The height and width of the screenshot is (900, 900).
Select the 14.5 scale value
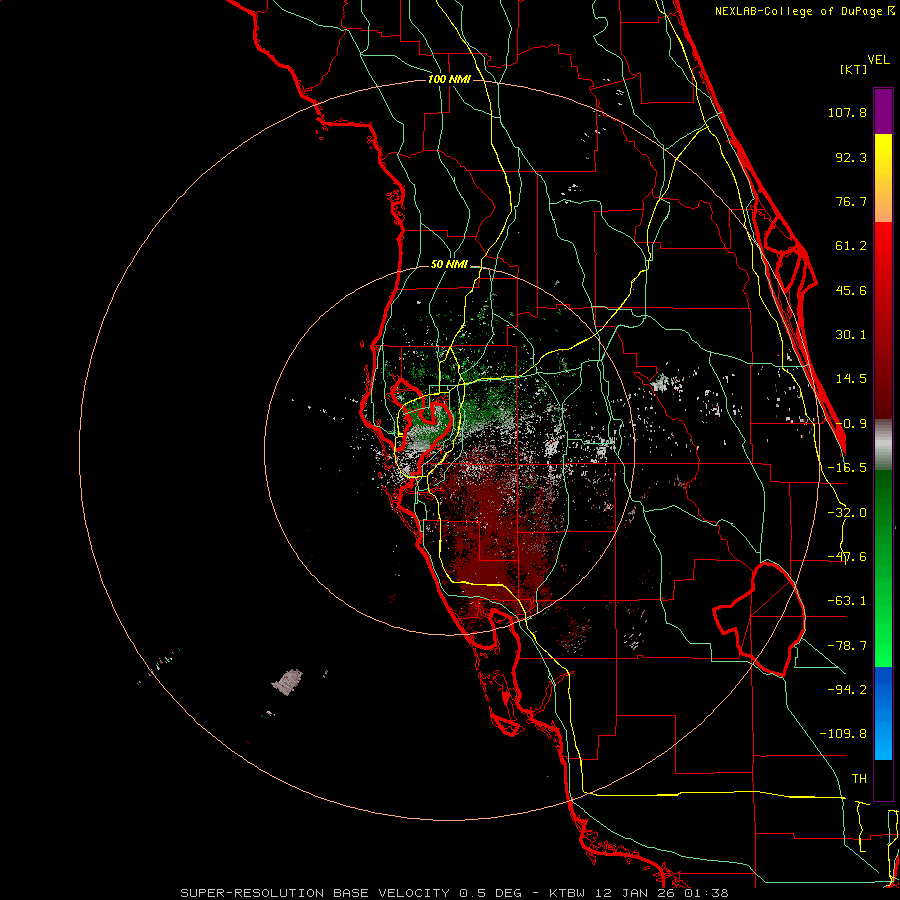[851, 379]
